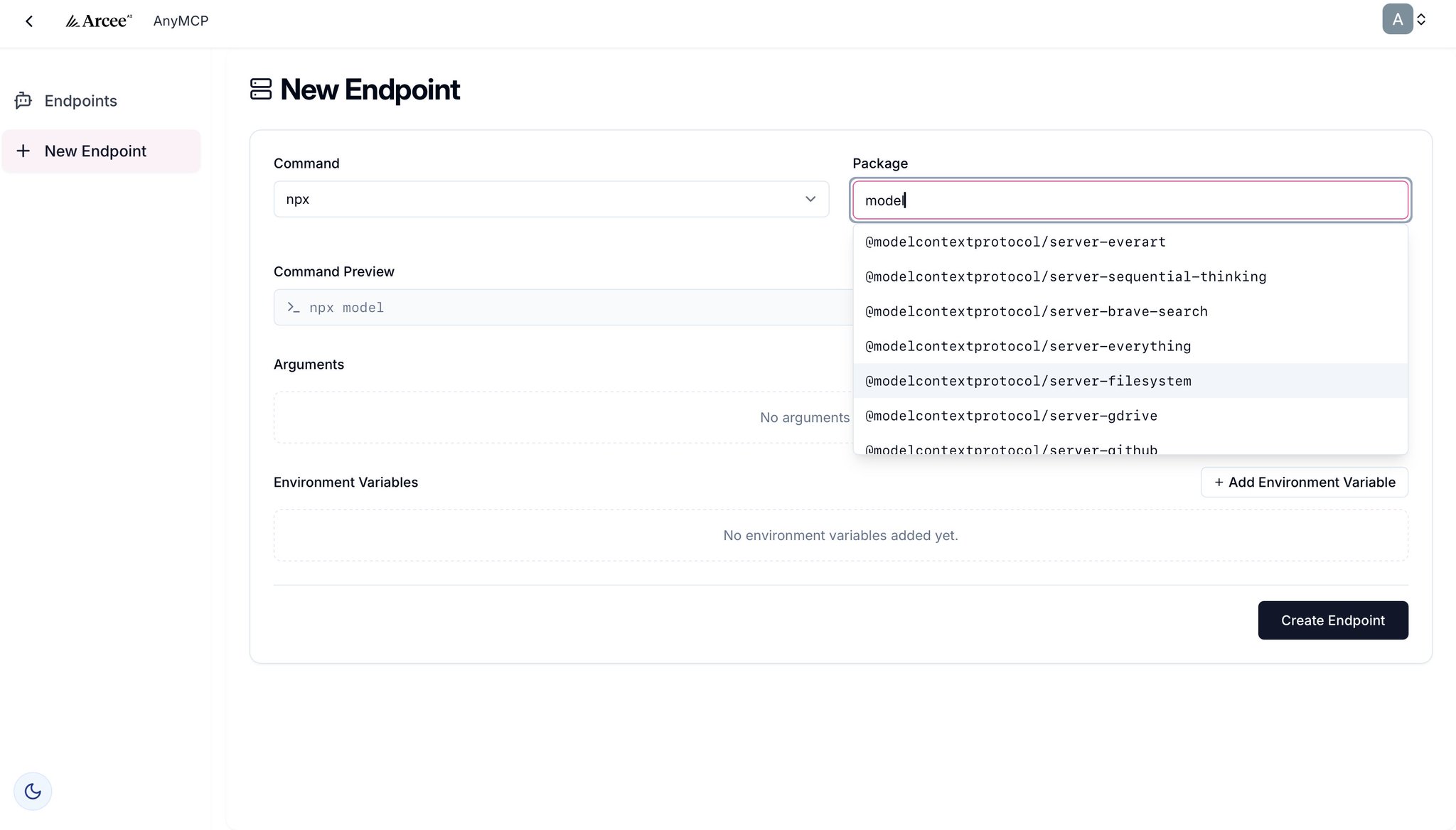Focus the Package input field

1130,200
